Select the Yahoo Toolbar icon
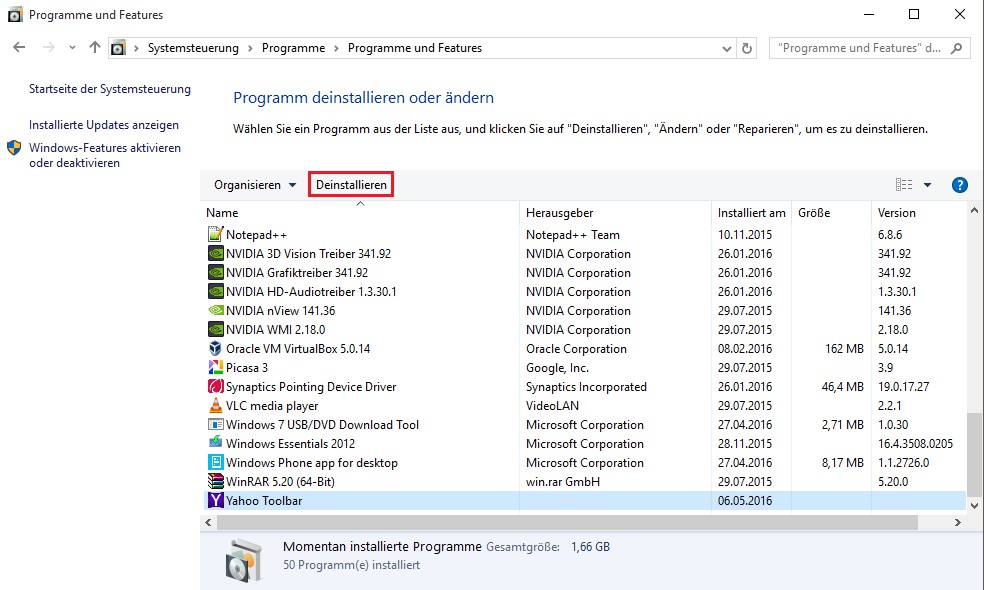 click(x=215, y=501)
